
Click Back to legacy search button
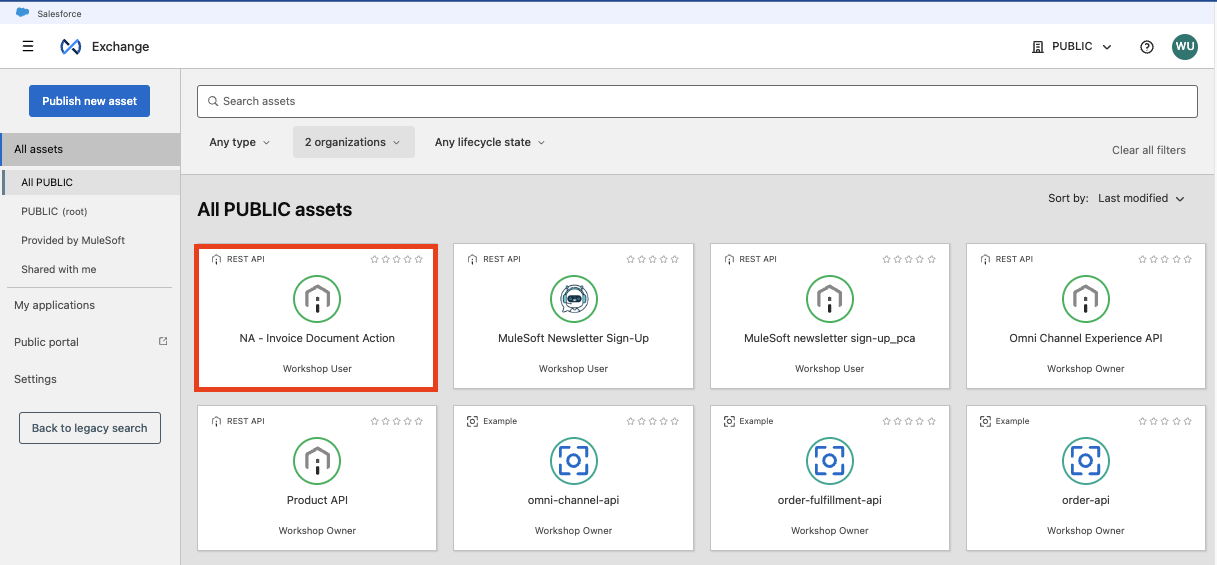point(90,428)
